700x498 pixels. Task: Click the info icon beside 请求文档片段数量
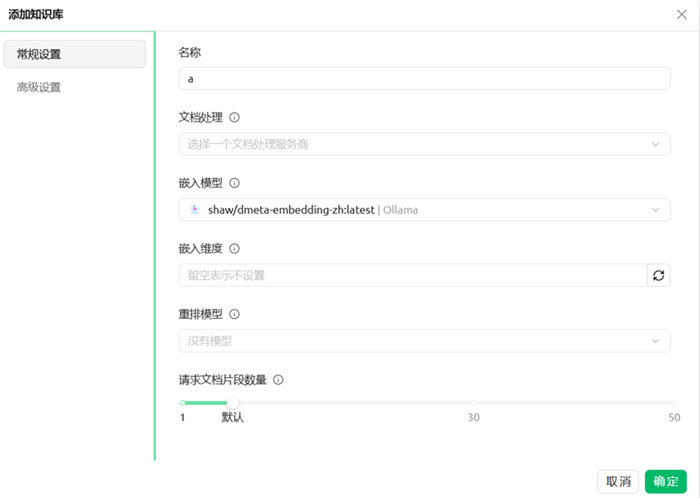[278, 380]
